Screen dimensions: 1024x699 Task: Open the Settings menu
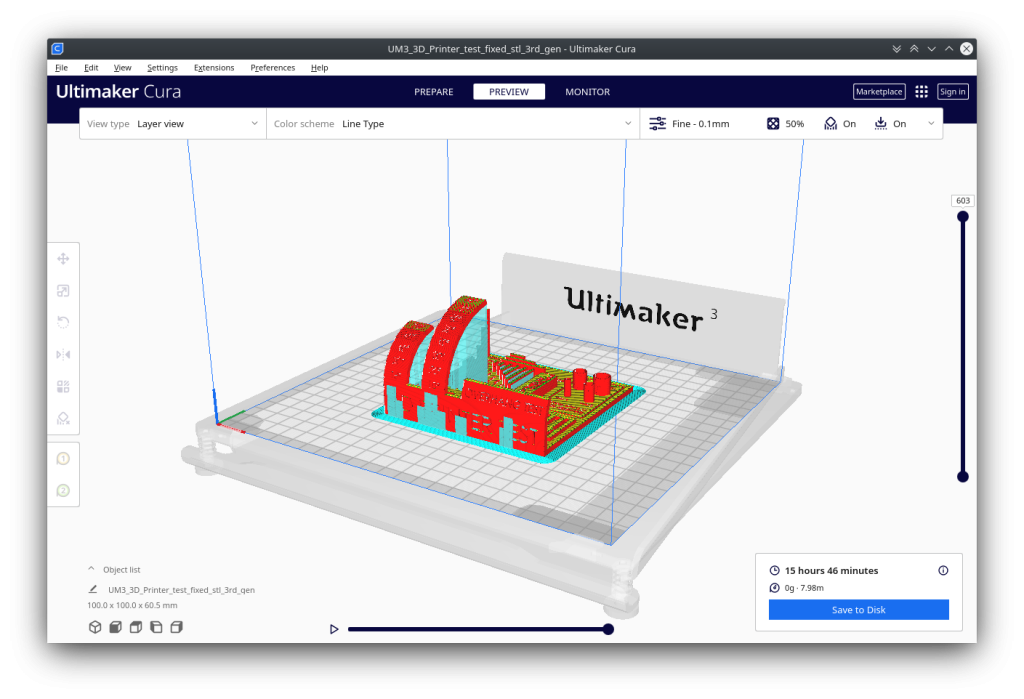[162, 68]
